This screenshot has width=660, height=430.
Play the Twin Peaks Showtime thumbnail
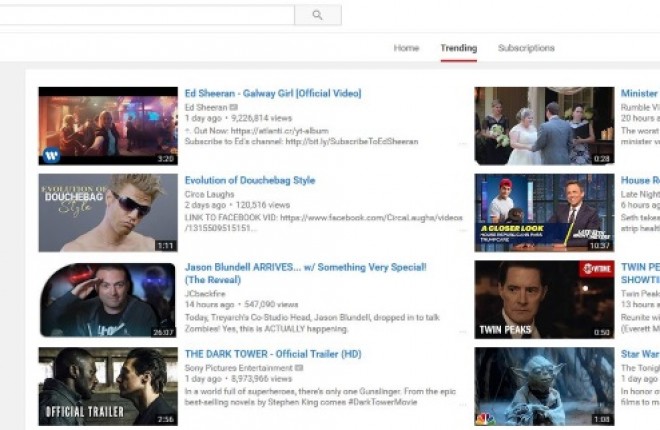tap(544, 300)
